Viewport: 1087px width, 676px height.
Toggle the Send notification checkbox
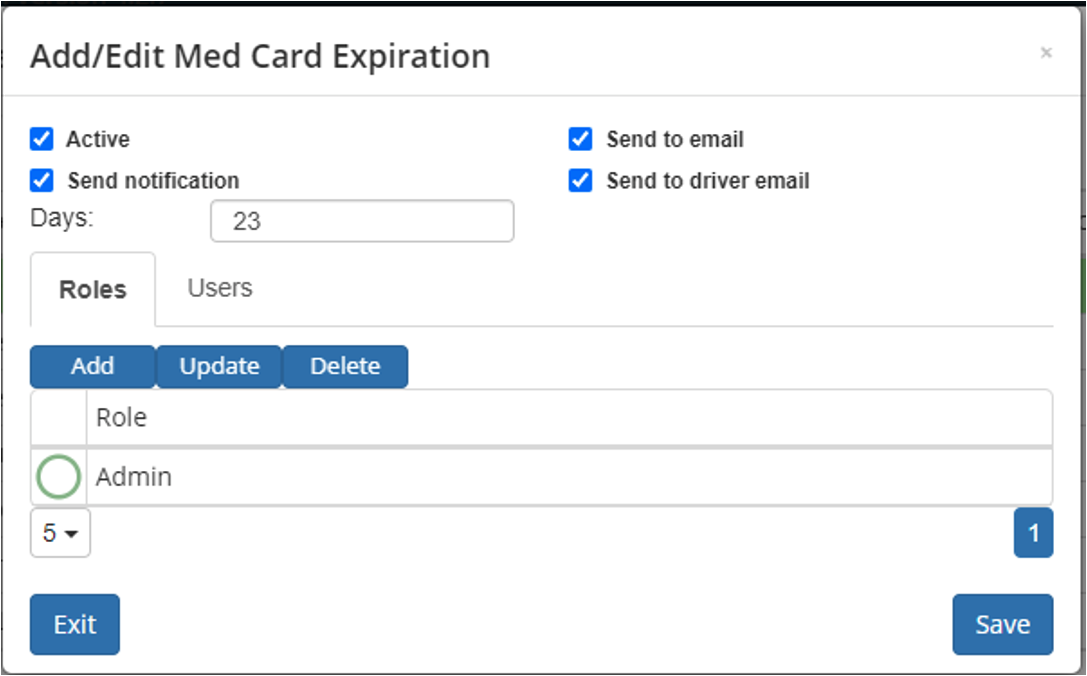[x=42, y=180]
